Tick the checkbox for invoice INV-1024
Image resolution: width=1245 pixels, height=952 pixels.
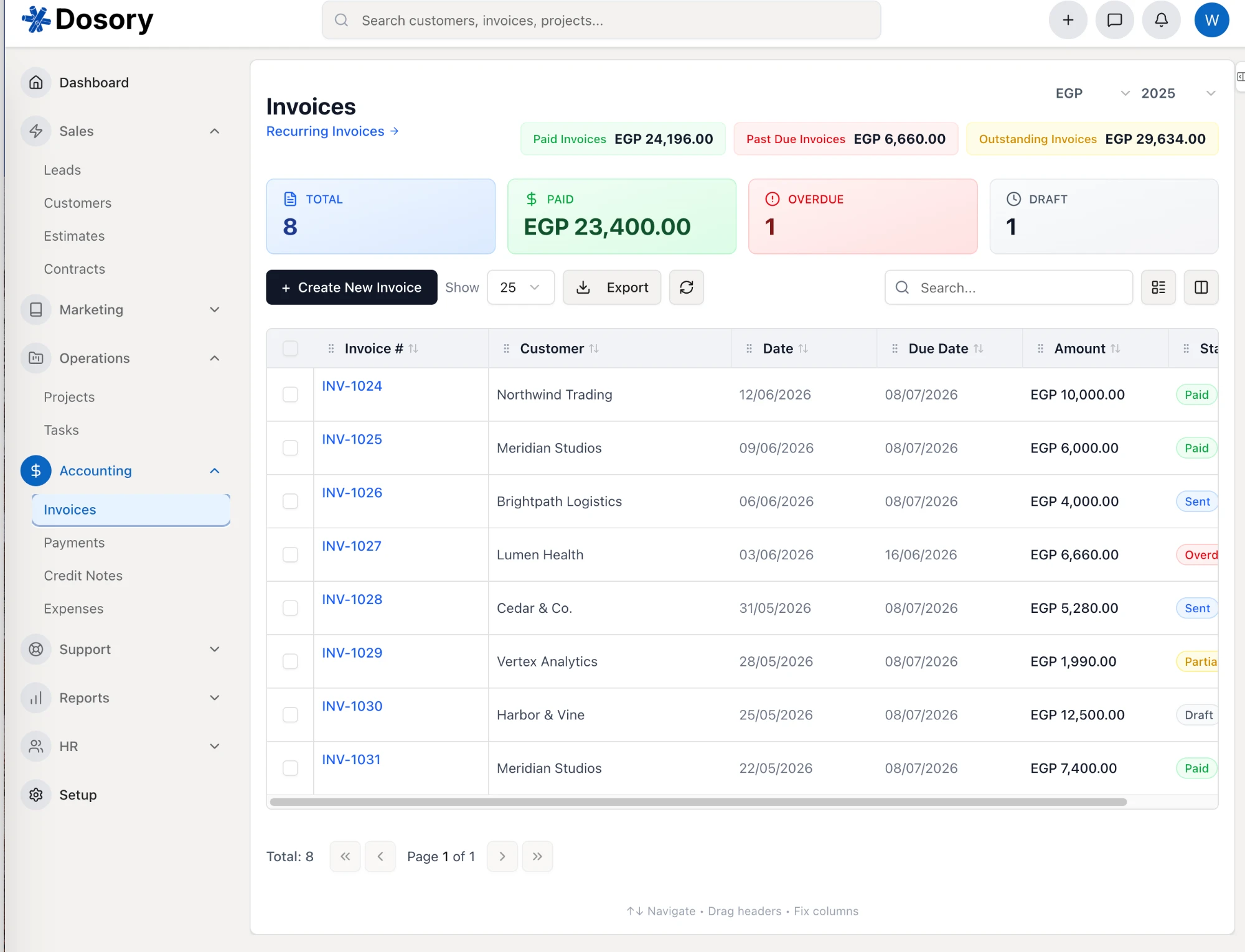pyautogui.click(x=290, y=394)
